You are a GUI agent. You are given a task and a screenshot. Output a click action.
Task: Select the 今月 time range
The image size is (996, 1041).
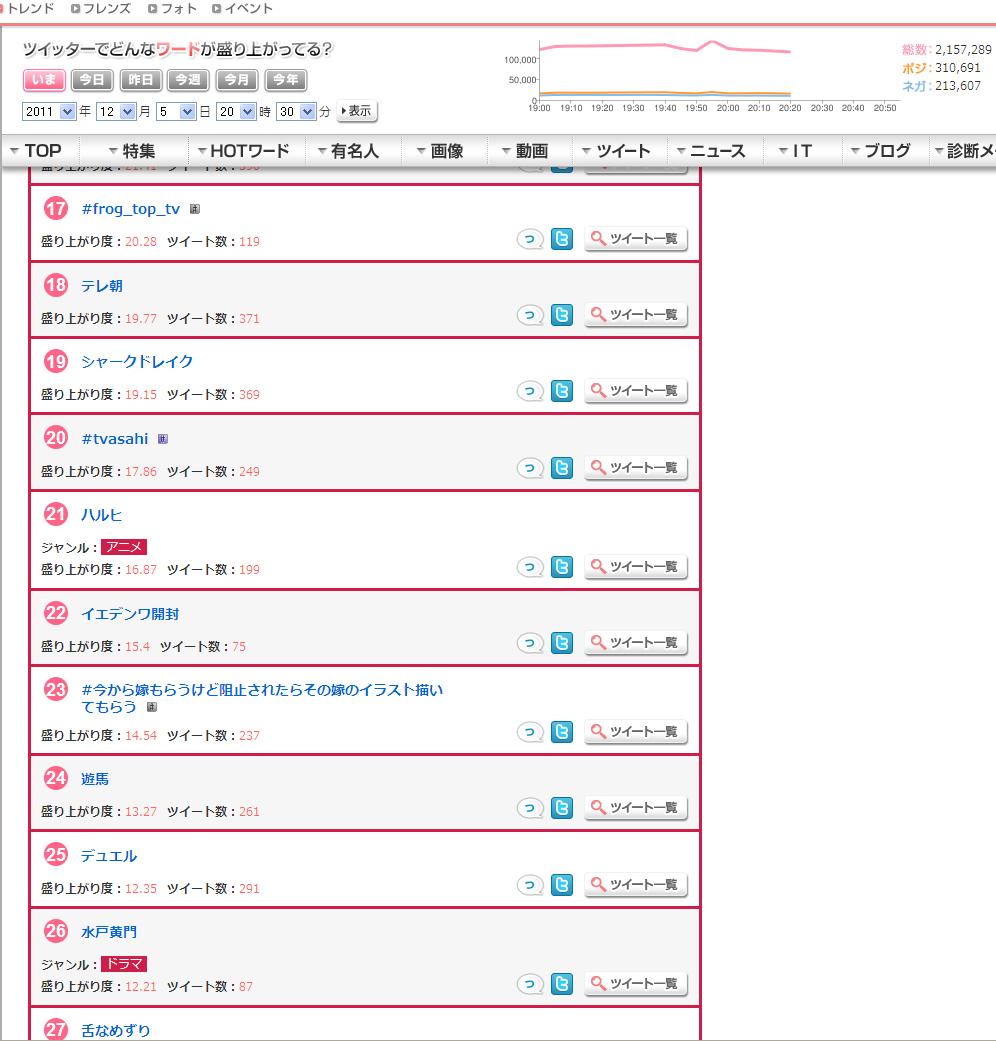[x=237, y=80]
